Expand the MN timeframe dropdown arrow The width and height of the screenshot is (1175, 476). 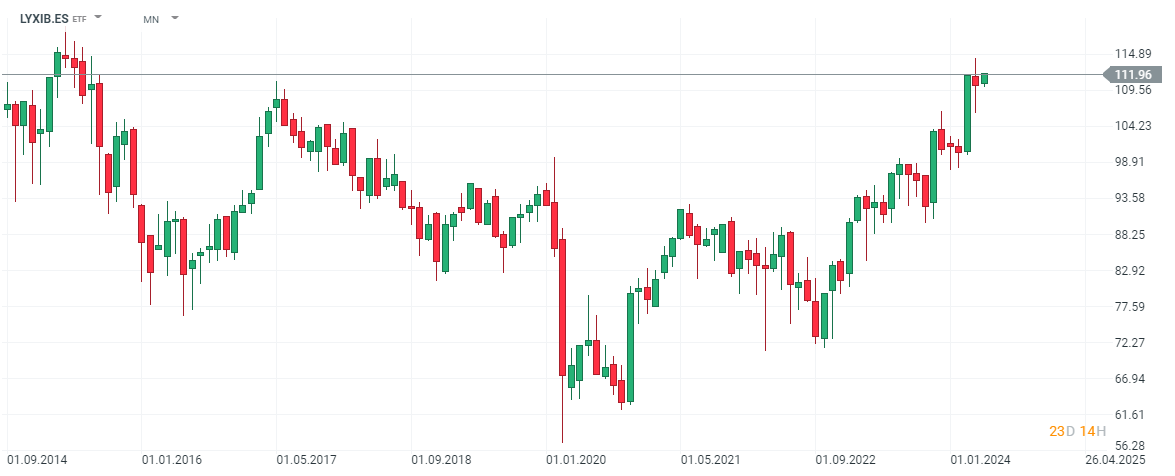point(175,18)
